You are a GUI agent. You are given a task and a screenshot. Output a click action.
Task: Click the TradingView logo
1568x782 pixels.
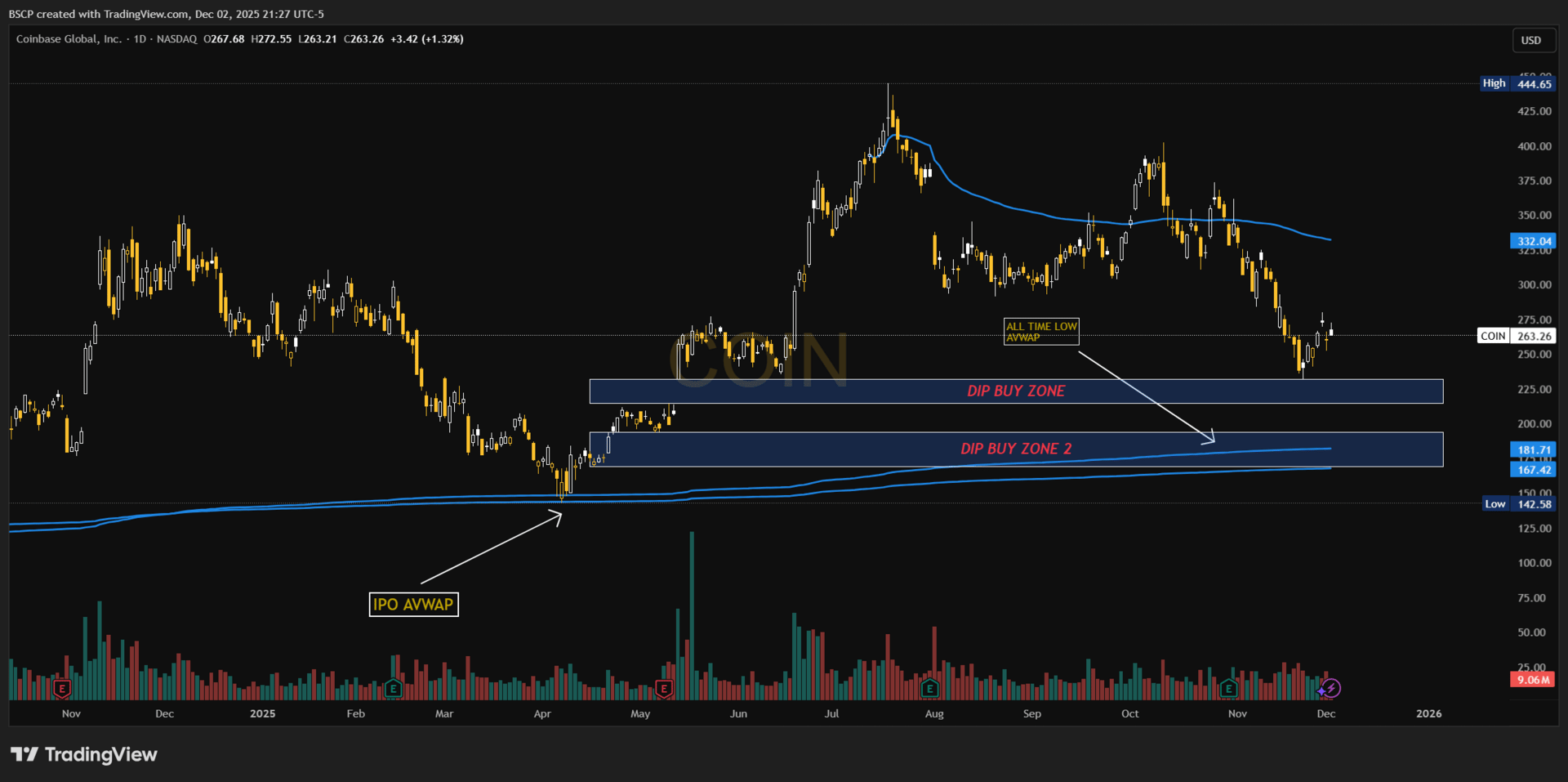83,754
